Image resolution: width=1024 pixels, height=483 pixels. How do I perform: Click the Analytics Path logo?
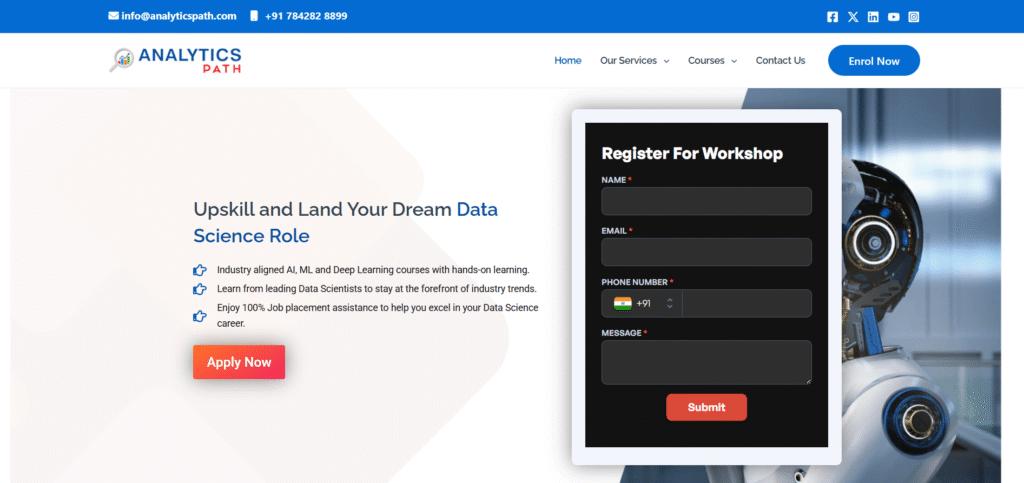point(176,60)
